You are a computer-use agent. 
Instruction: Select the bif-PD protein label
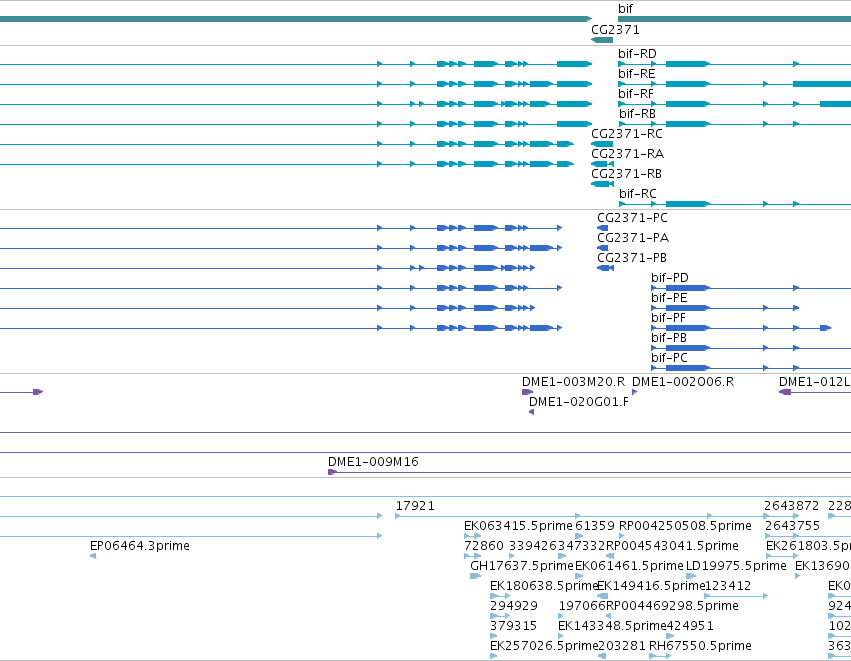tap(670, 278)
